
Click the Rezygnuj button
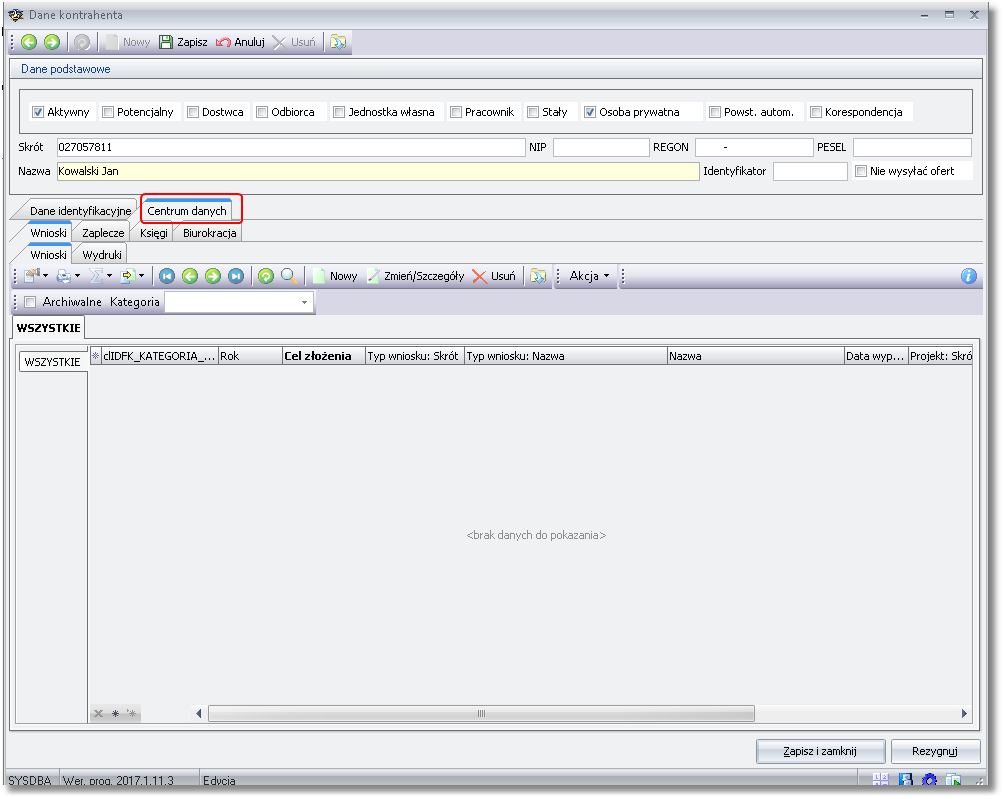[935, 751]
